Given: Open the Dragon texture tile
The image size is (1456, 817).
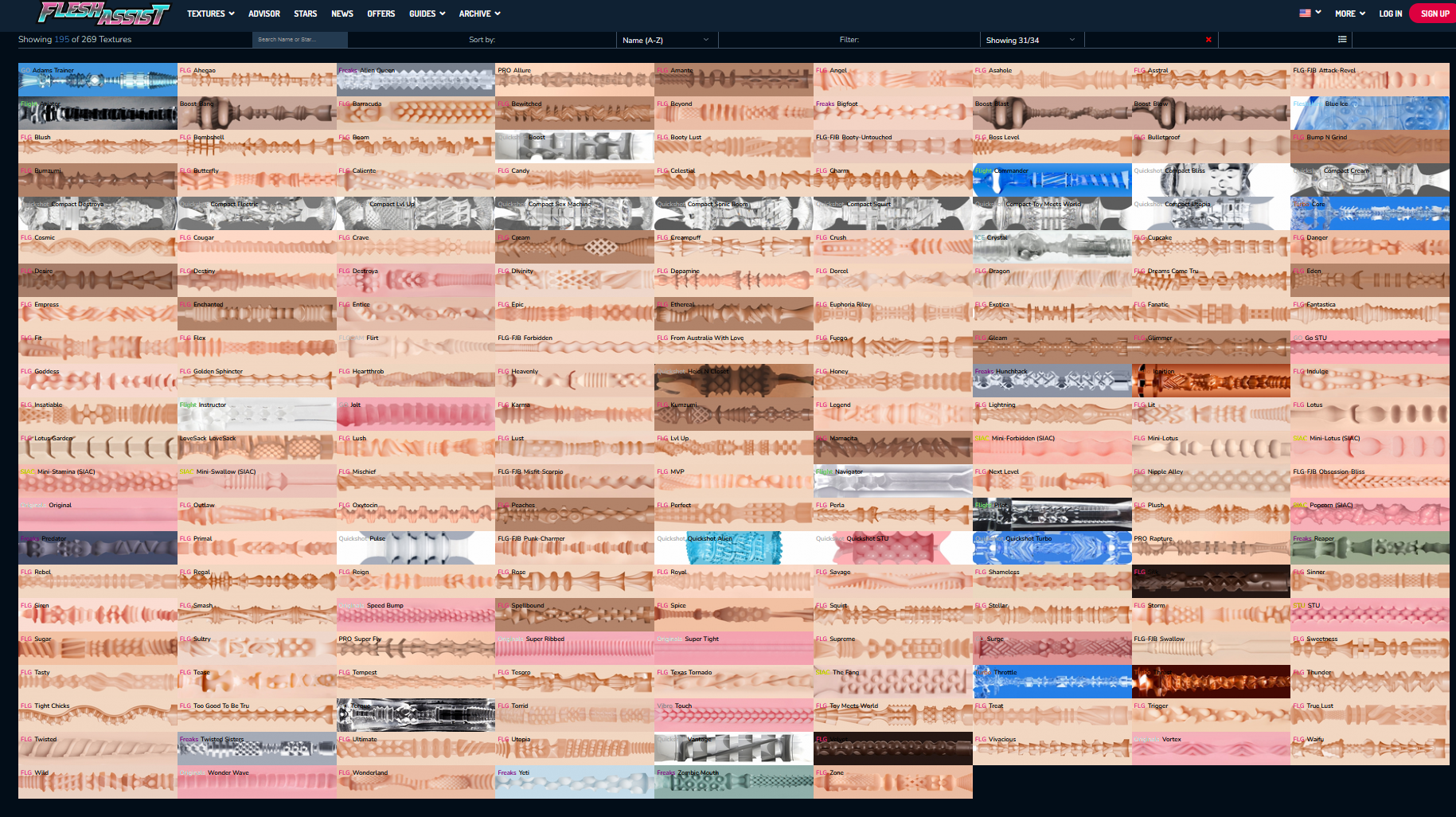Looking at the screenshot, I should pos(1052,280).
